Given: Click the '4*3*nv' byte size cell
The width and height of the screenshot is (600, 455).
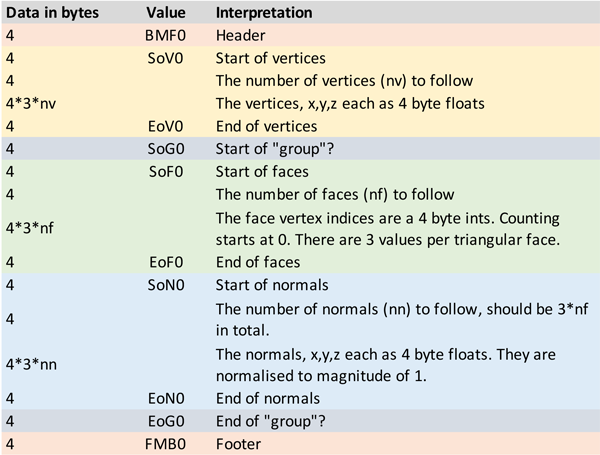Looking at the screenshot, I should (x=31, y=104).
